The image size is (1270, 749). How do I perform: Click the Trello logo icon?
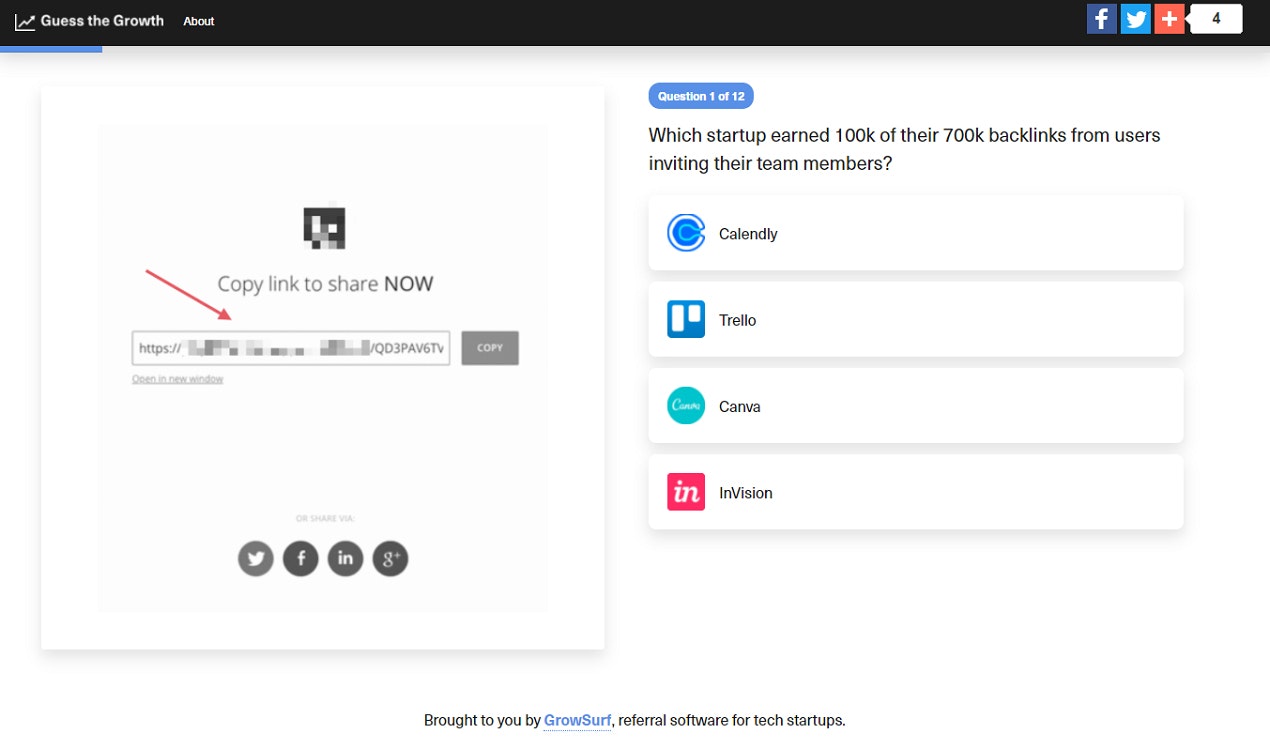click(686, 319)
